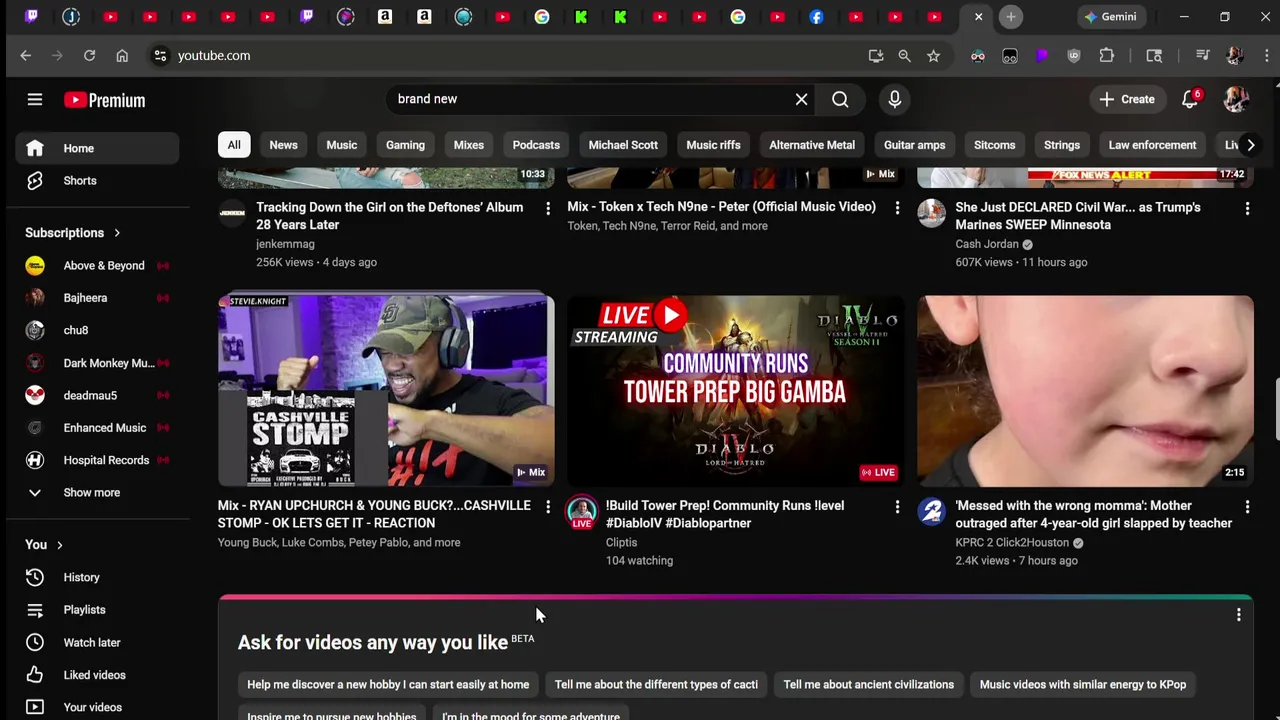Open Gemini button in title bar
This screenshot has width=1280, height=720.
pyautogui.click(x=1110, y=17)
